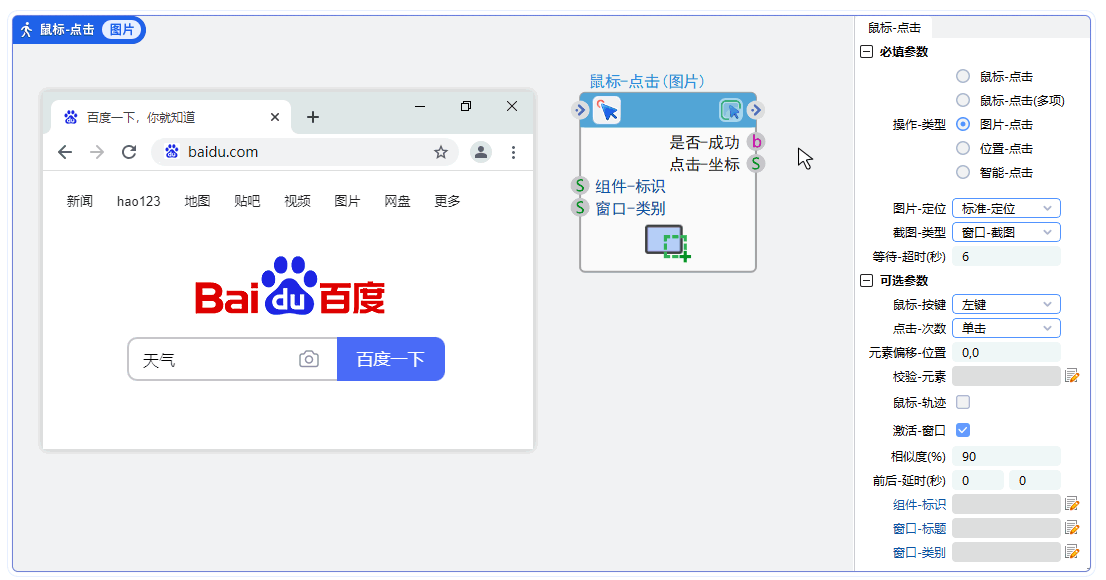Viewport: 1106px width, 580px height.
Task: Open the edit icon beside 校验-元素
Action: 1071,376
